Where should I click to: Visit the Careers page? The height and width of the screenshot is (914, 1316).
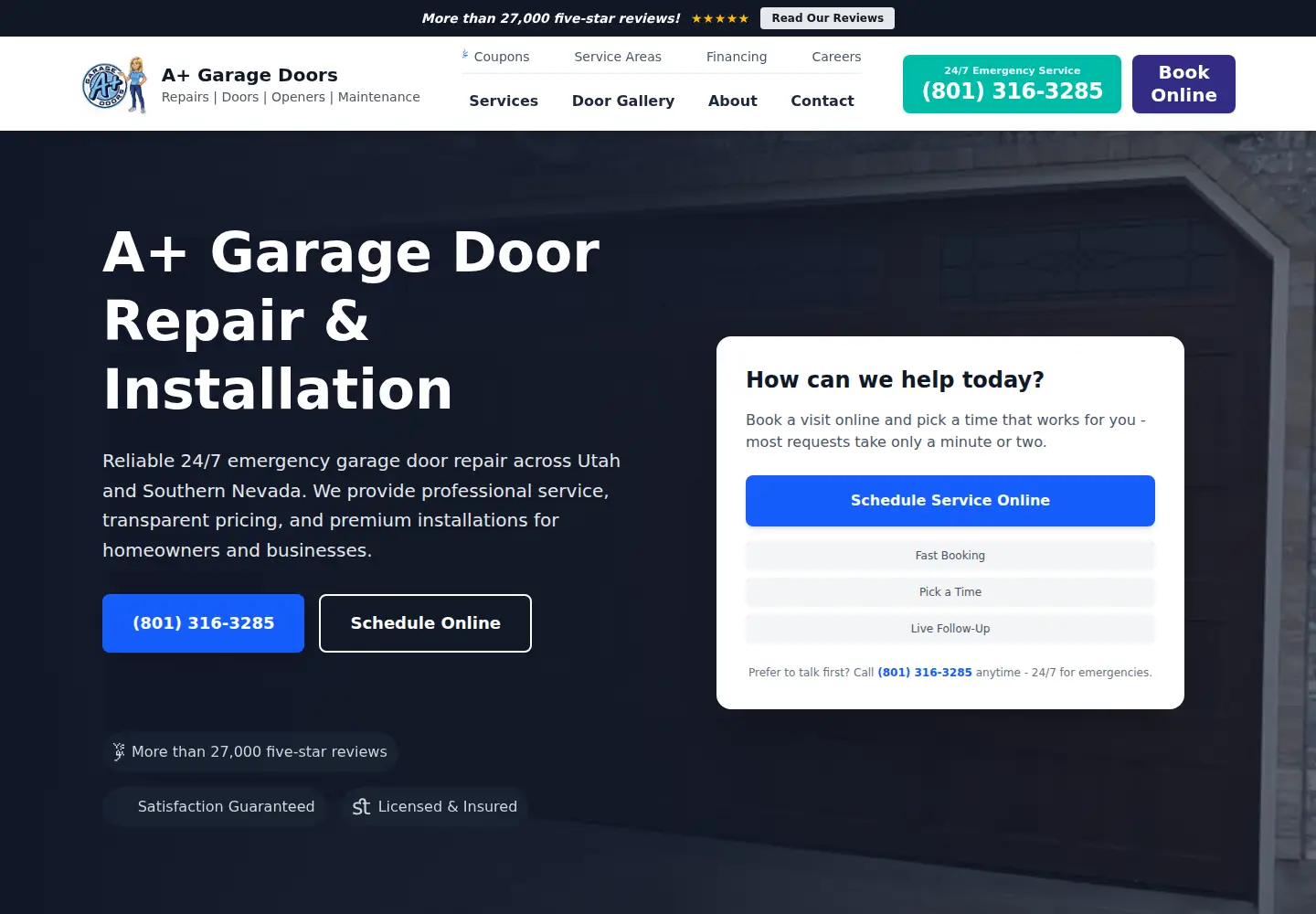pos(836,57)
